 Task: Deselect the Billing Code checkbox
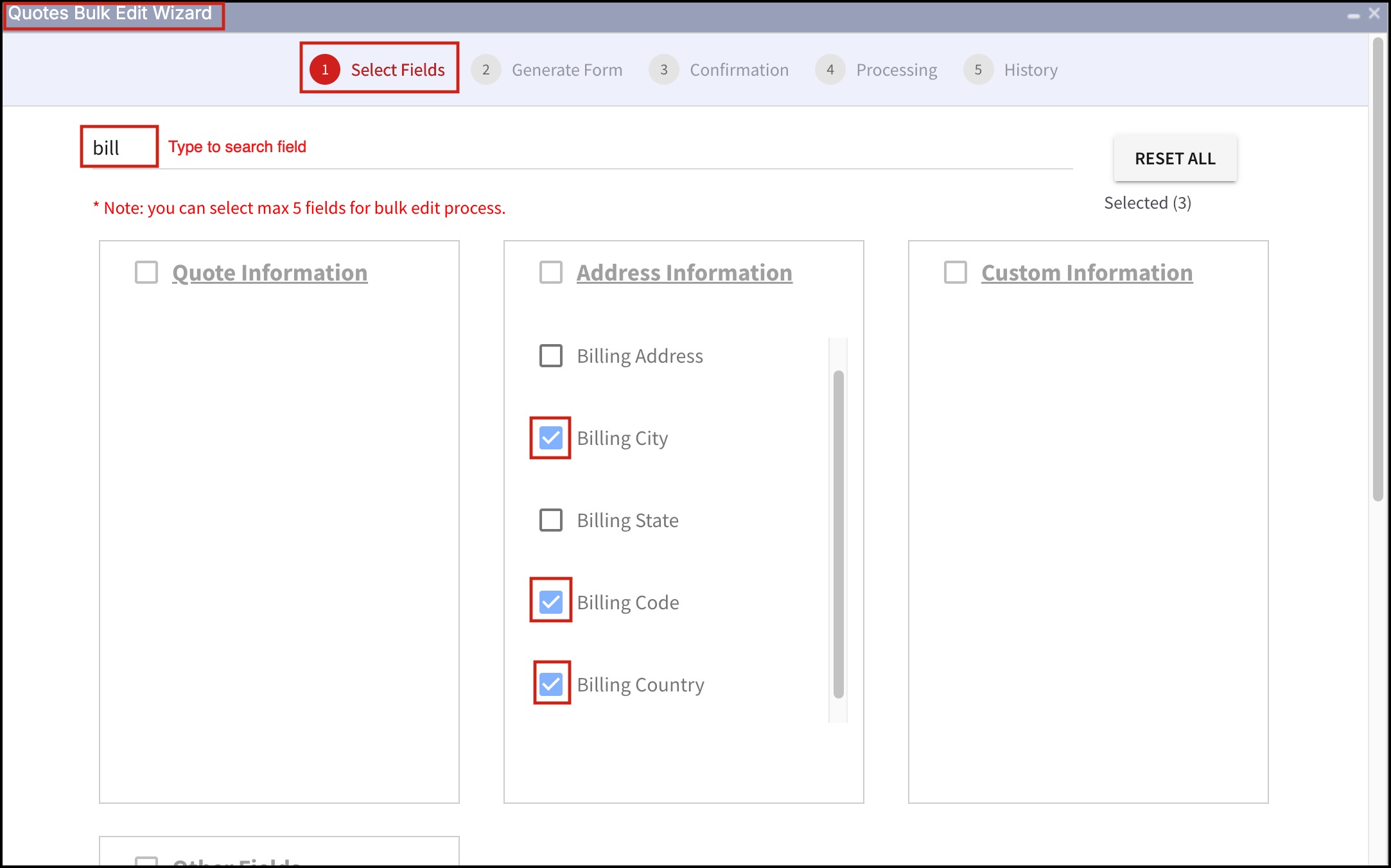551,602
